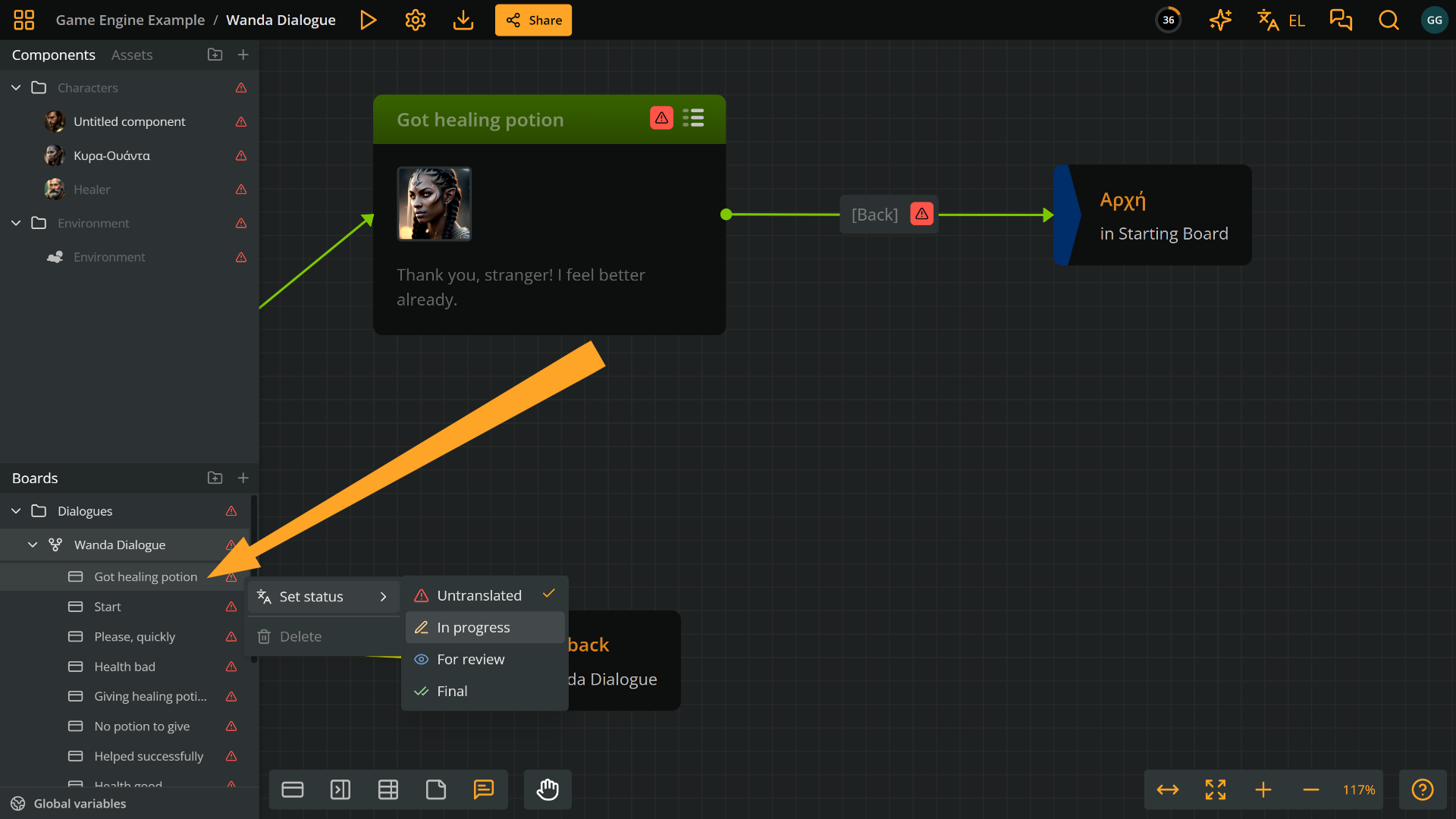1456x819 pixels.
Task: Open the list menu on Got healing potion node
Action: click(x=693, y=118)
